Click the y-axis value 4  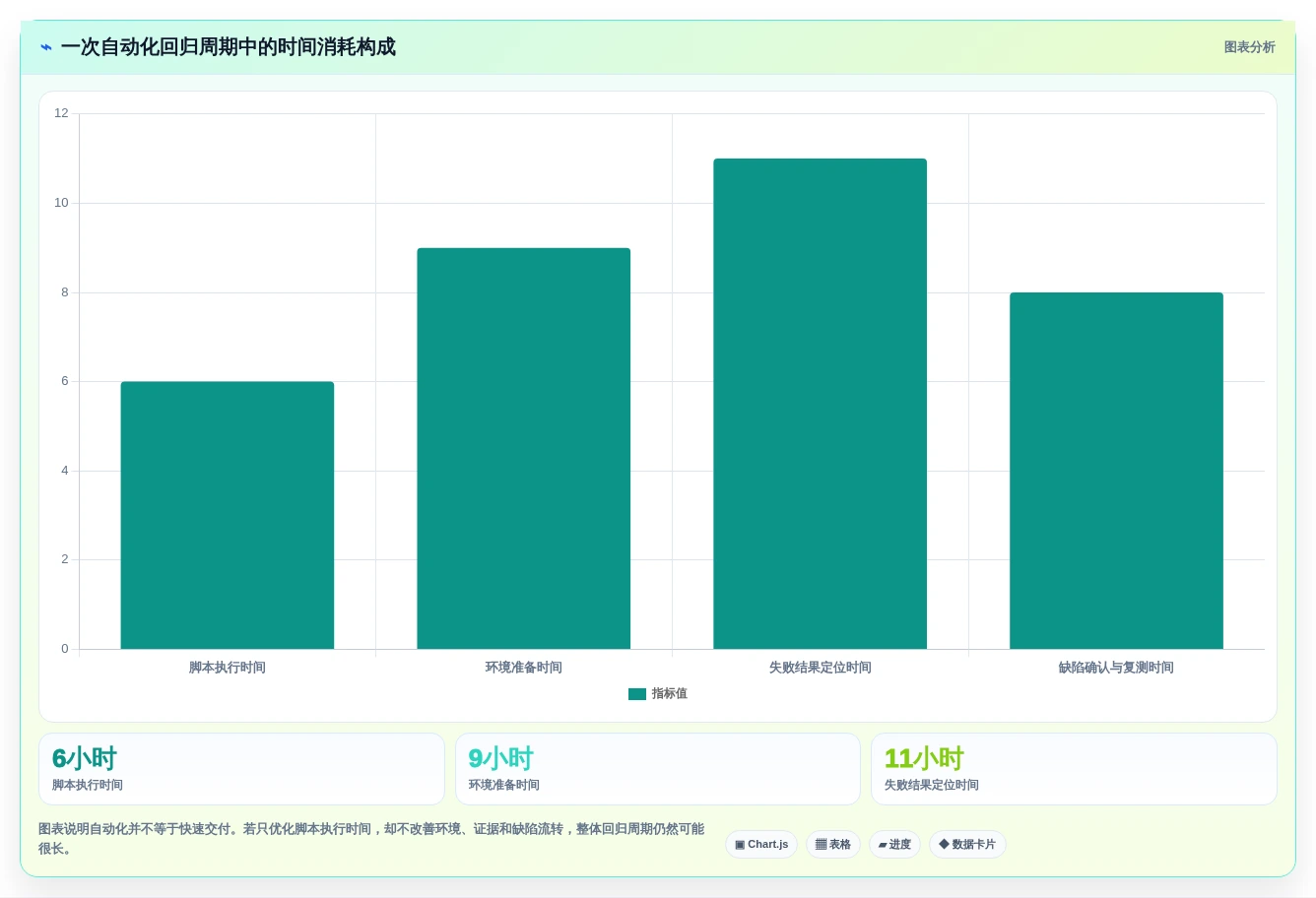click(65, 471)
